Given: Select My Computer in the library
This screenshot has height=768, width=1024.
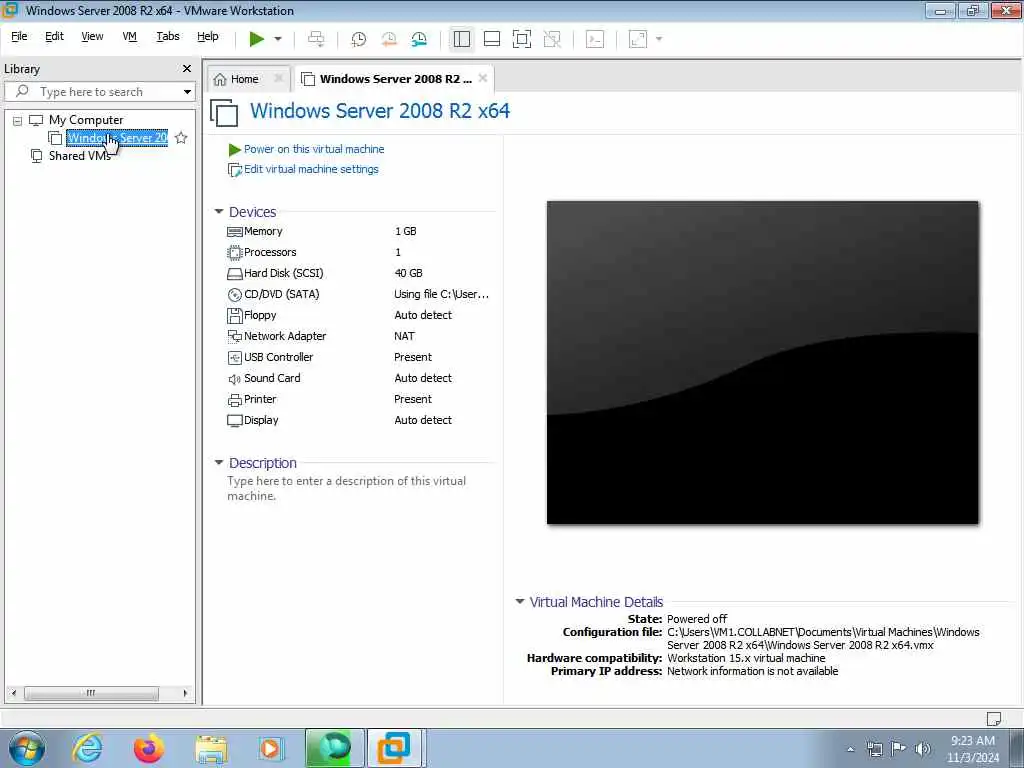Looking at the screenshot, I should click(x=86, y=120).
